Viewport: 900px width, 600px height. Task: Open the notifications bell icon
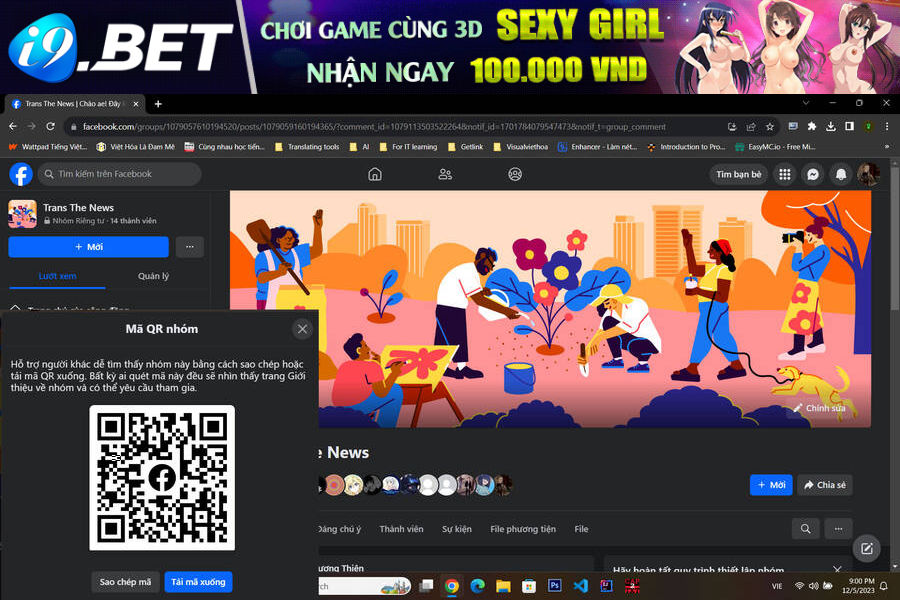pos(841,174)
